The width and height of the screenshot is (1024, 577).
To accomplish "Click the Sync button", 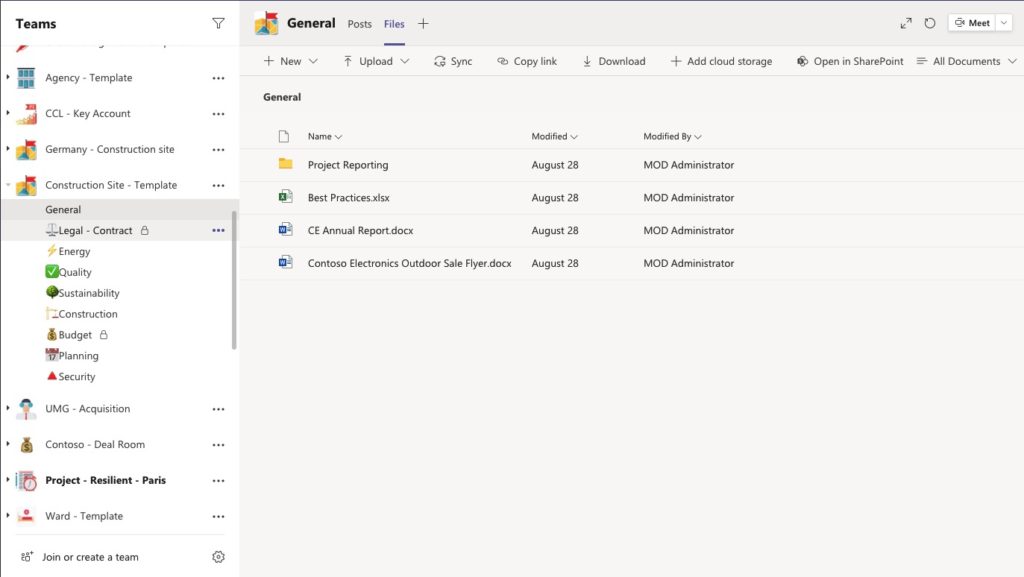I will coord(453,61).
